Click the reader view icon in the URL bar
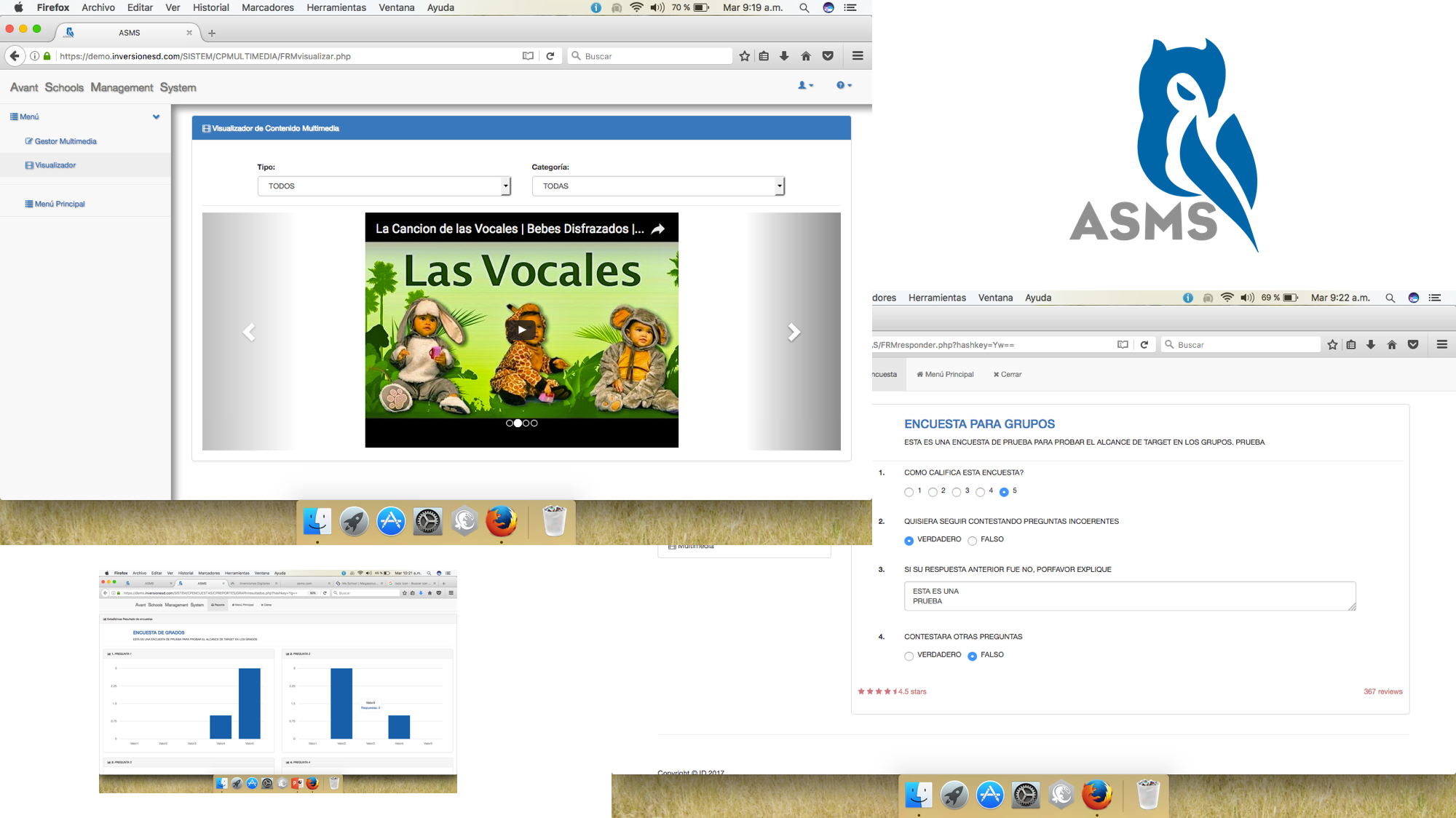The width and height of the screenshot is (1456, 818). pos(528,56)
